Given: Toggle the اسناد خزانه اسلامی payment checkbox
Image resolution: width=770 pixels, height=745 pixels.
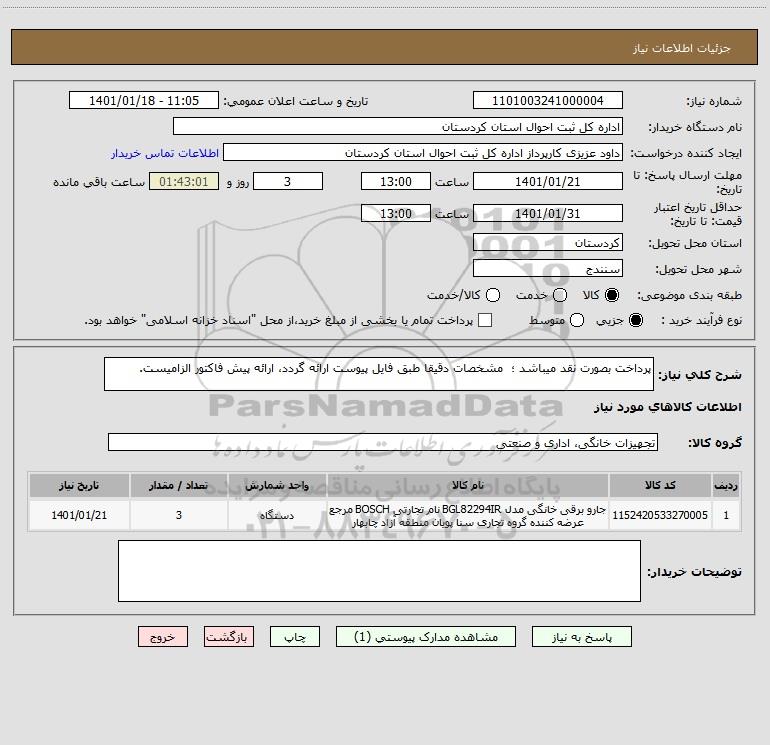Looking at the screenshot, I should coord(485,320).
